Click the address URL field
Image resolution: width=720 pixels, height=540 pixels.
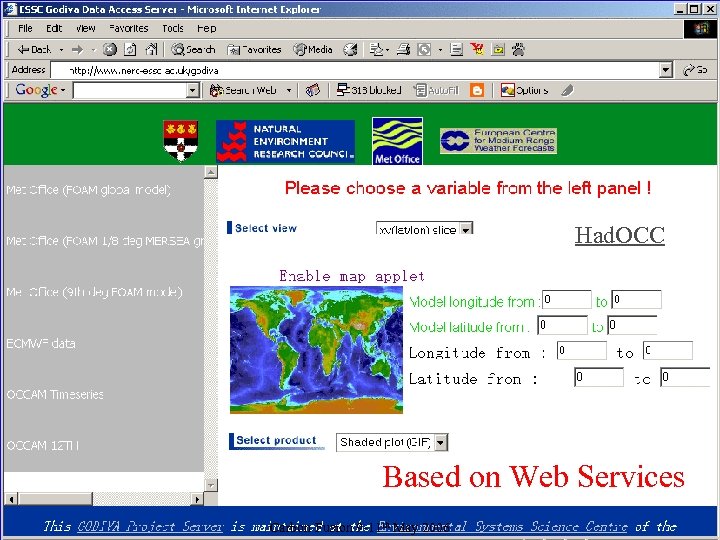click(x=355, y=70)
